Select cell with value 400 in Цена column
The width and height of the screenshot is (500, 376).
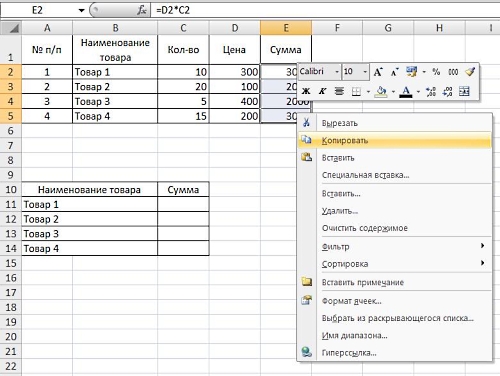point(235,101)
